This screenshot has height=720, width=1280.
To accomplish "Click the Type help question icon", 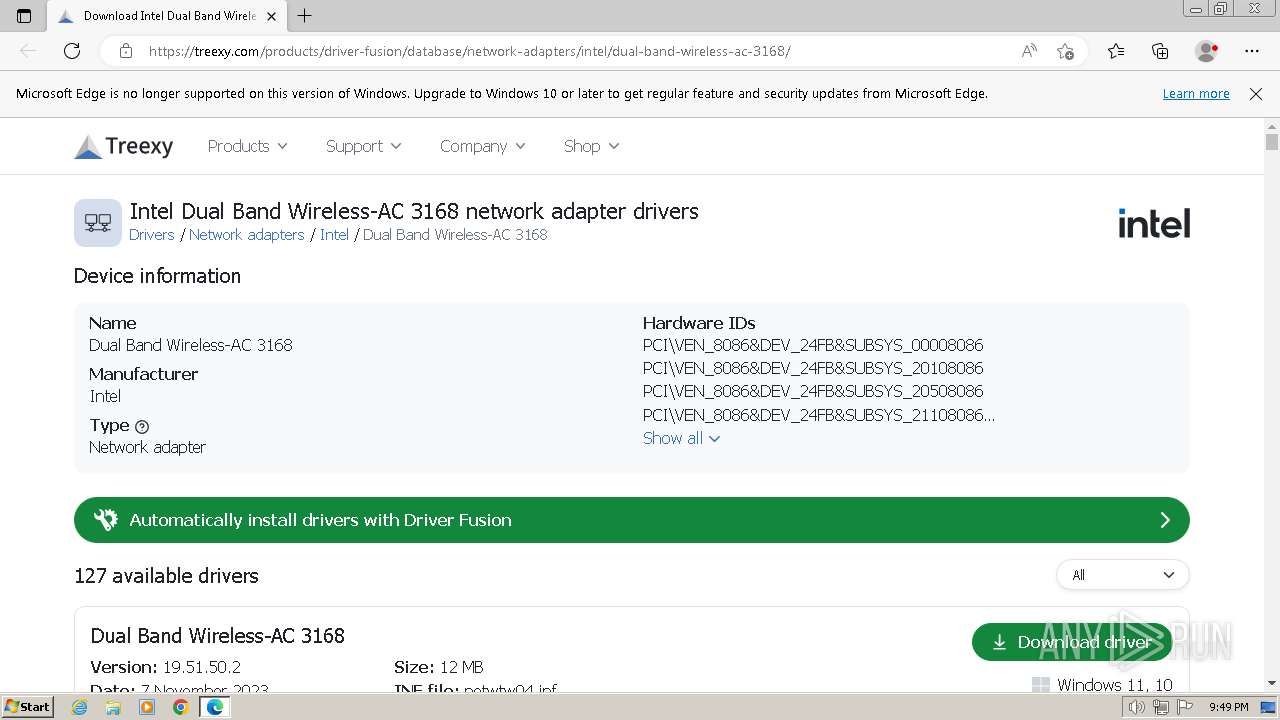I will [142, 426].
